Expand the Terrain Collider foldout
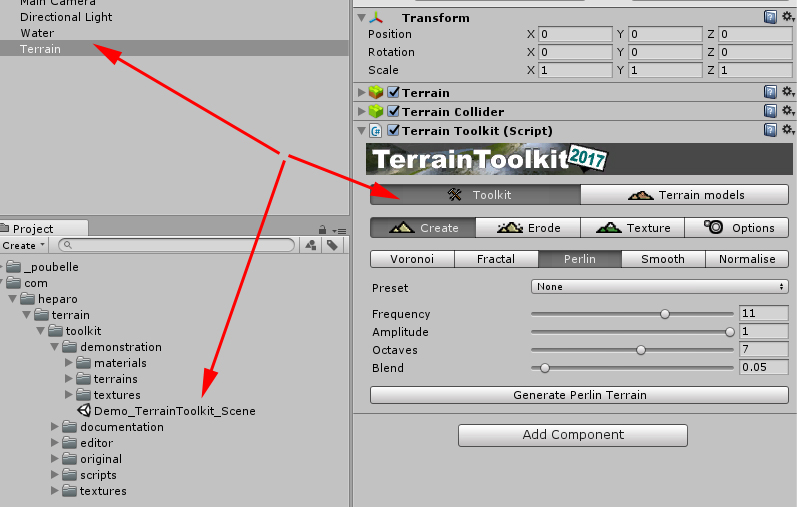Image resolution: width=797 pixels, height=507 pixels. pyautogui.click(x=361, y=111)
